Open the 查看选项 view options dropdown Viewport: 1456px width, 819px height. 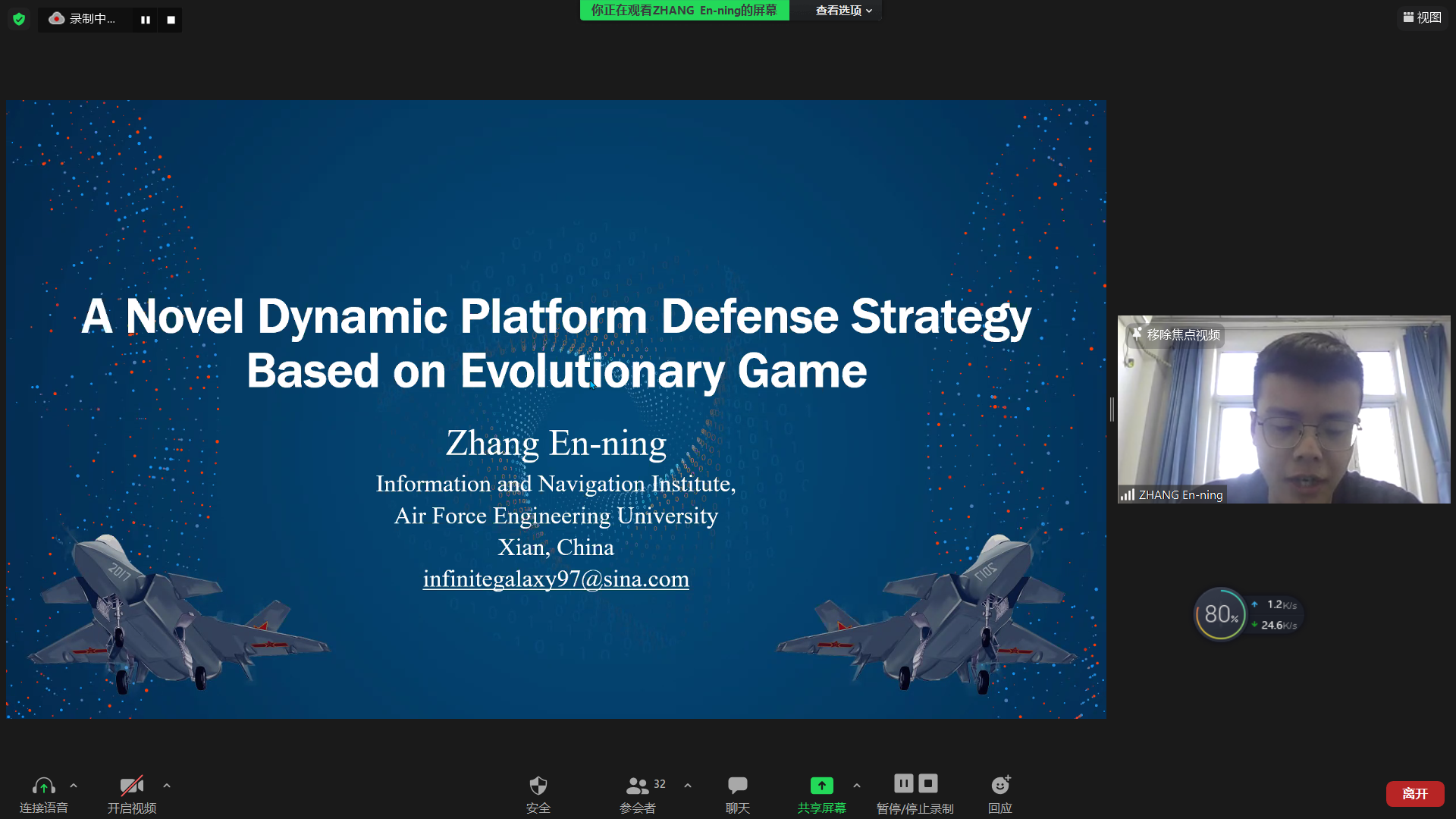pyautogui.click(x=843, y=11)
